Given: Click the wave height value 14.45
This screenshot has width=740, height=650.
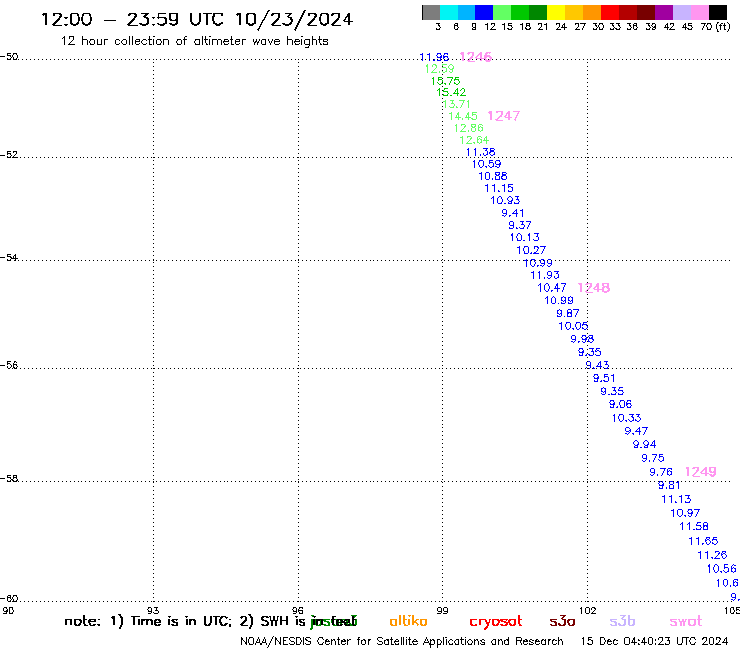Looking at the screenshot, I should click(463, 116).
